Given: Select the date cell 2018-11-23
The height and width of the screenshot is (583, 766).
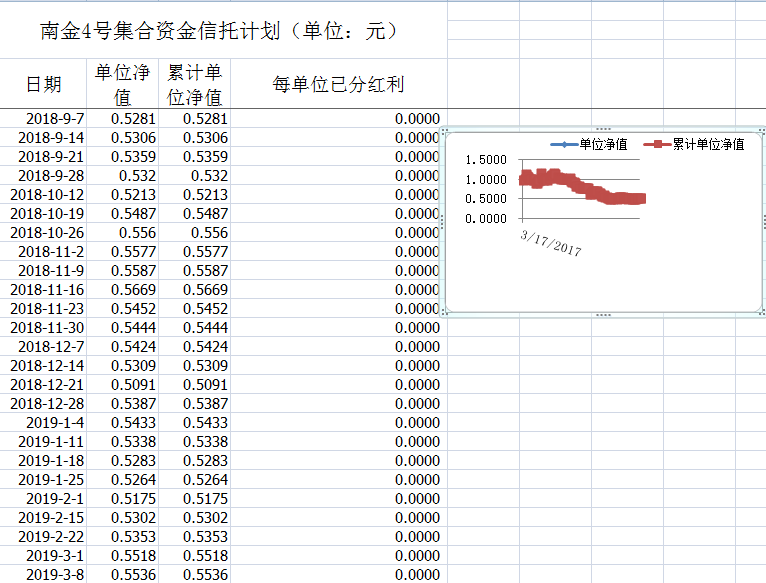Looking at the screenshot, I should click(x=43, y=308).
